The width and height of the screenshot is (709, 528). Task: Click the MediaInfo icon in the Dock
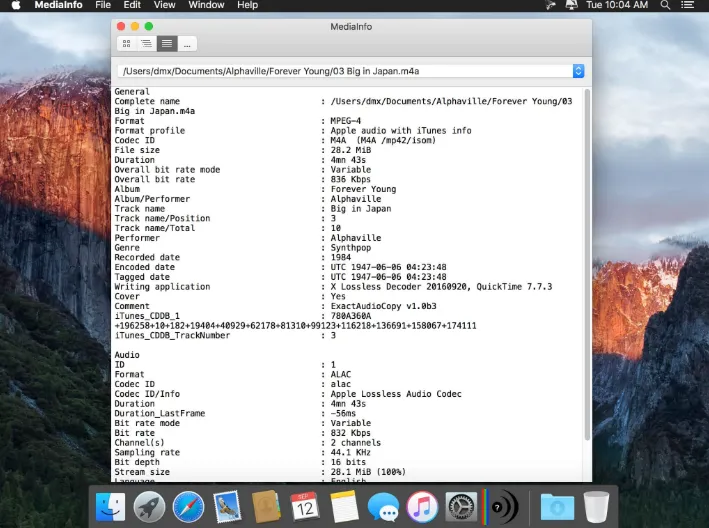pyautogui.click(x=500, y=507)
